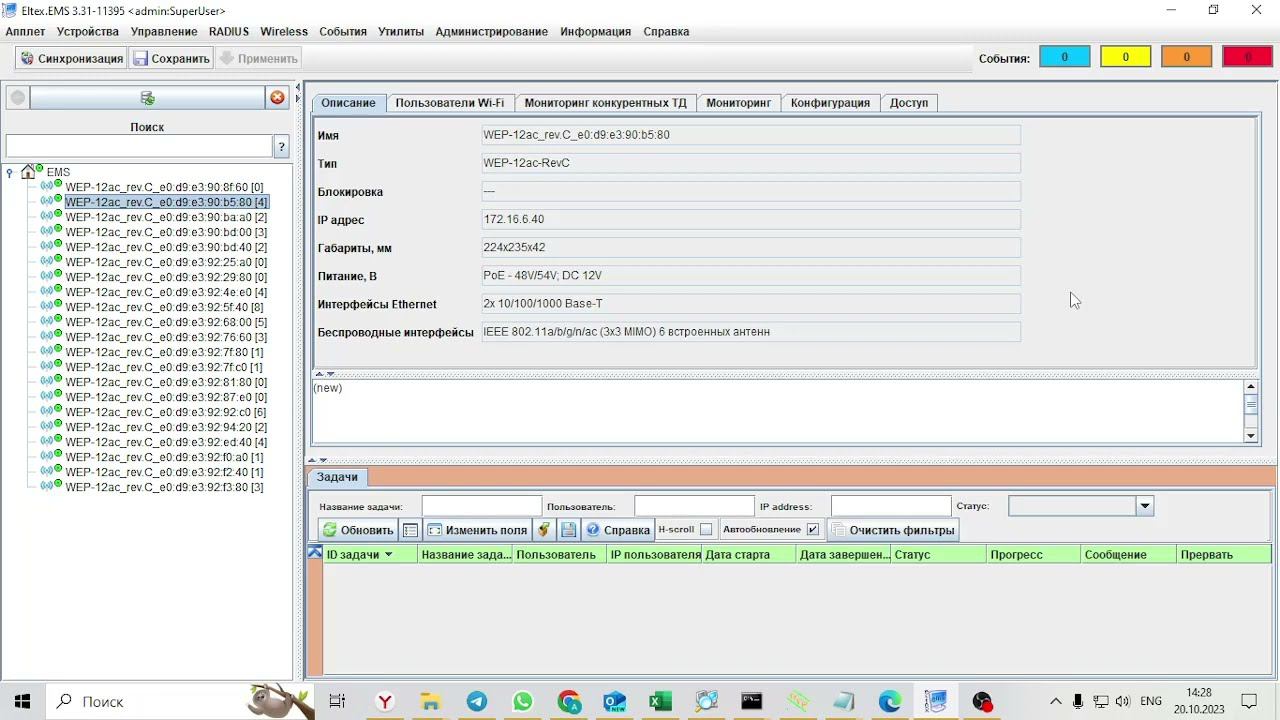Screen dimensions: 1280x720
Task: Click the list view icon in the tasks toolbar
Action: (410, 530)
